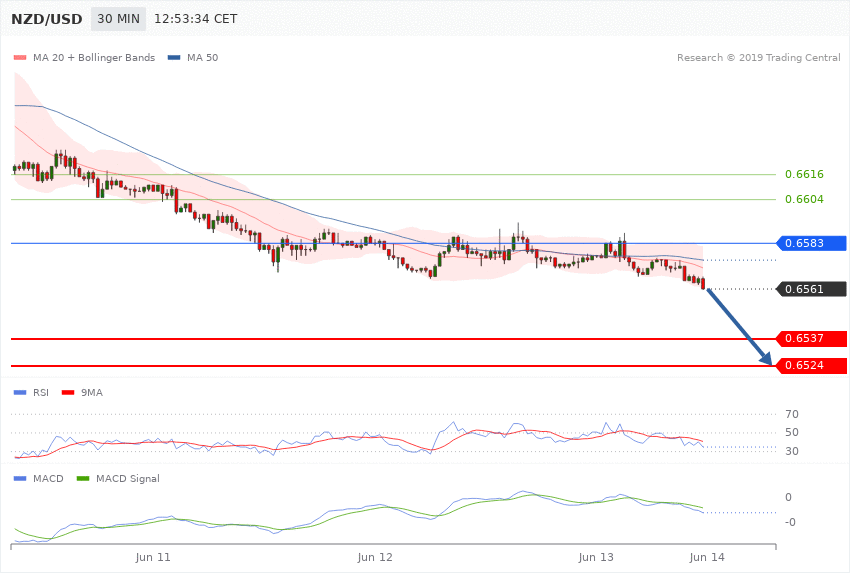The width and height of the screenshot is (850, 576).
Task: Click the RSI legend label
Action: tap(41, 393)
